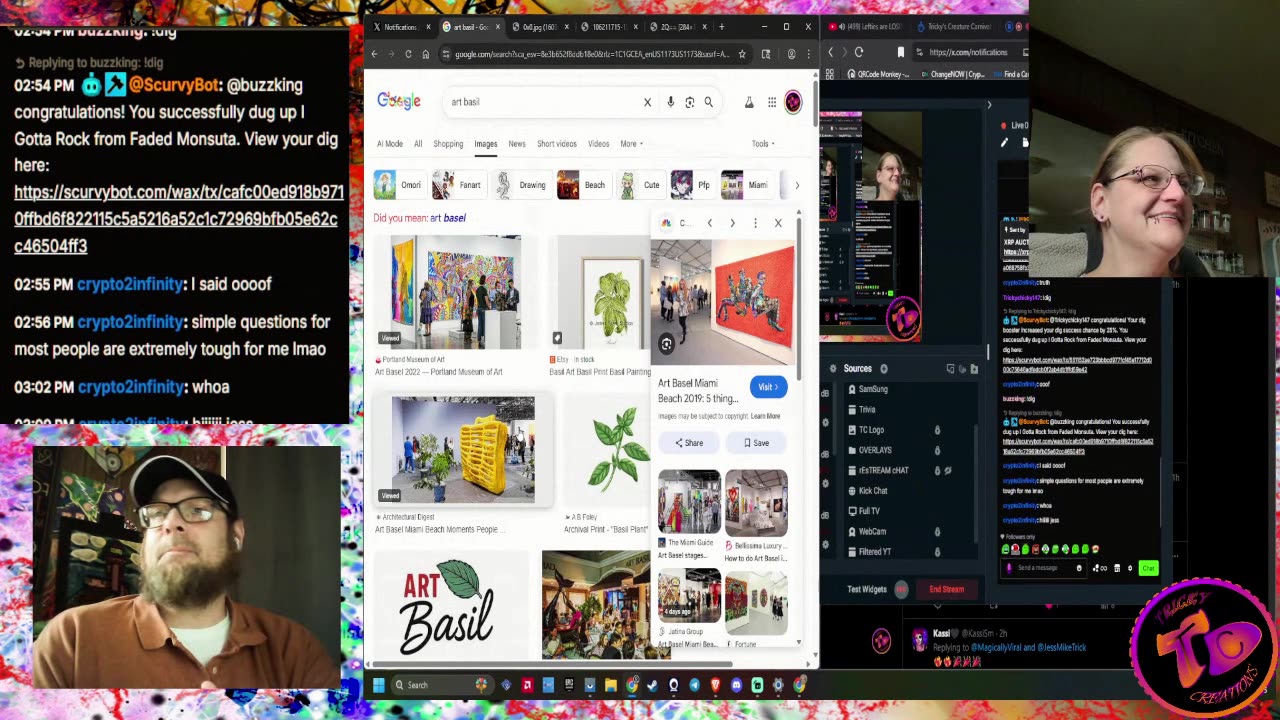Select the Shopping search tab
The height and width of the screenshot is (720, 1280).
pyautogui.click(x=448, y=144)
